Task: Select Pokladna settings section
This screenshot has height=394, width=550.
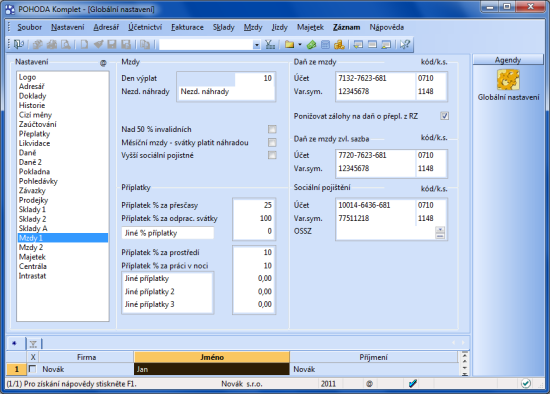Action: (63, 172)
